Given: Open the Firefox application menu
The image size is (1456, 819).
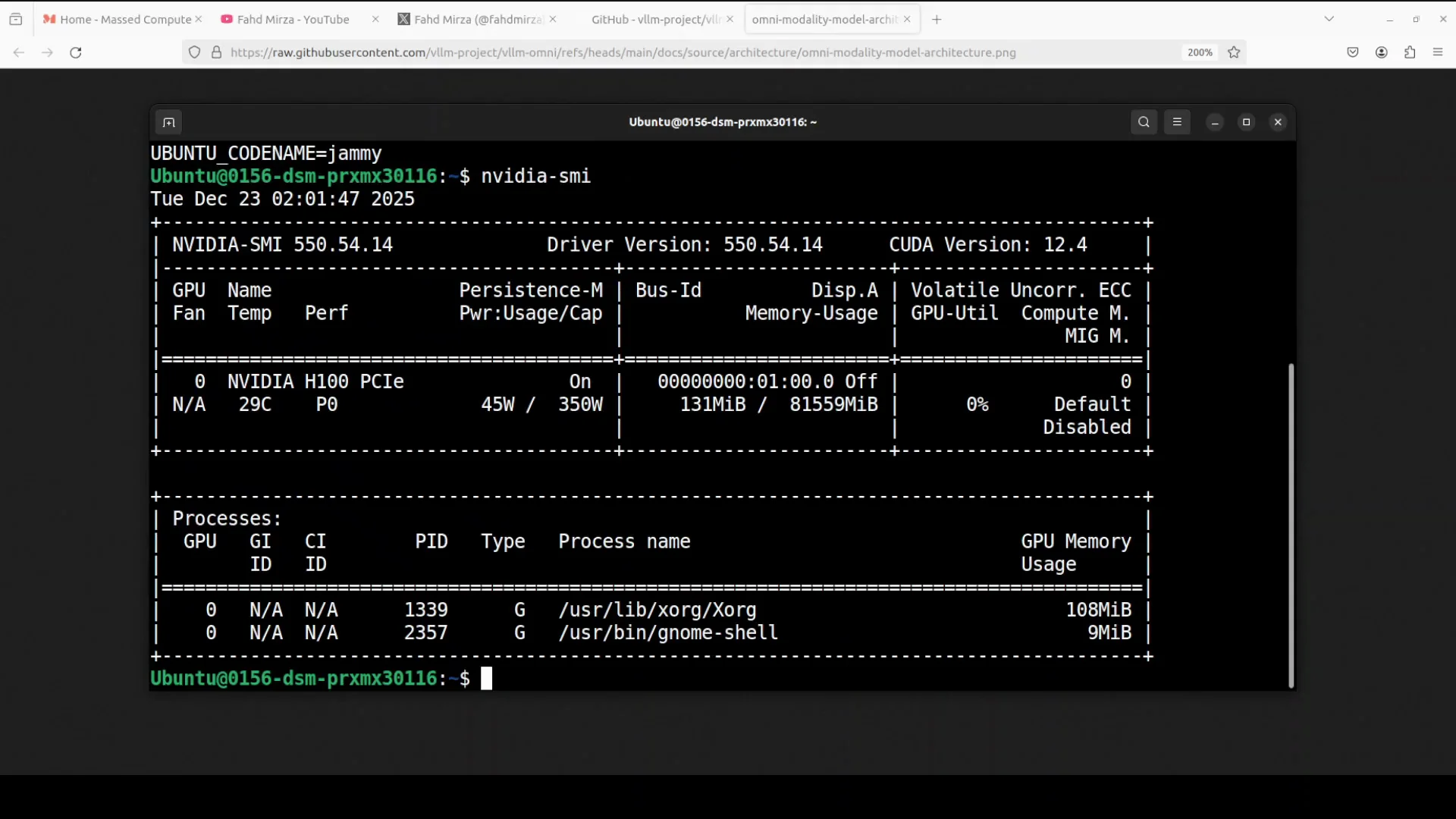Looking at the screenshot, I should 1438,52.
